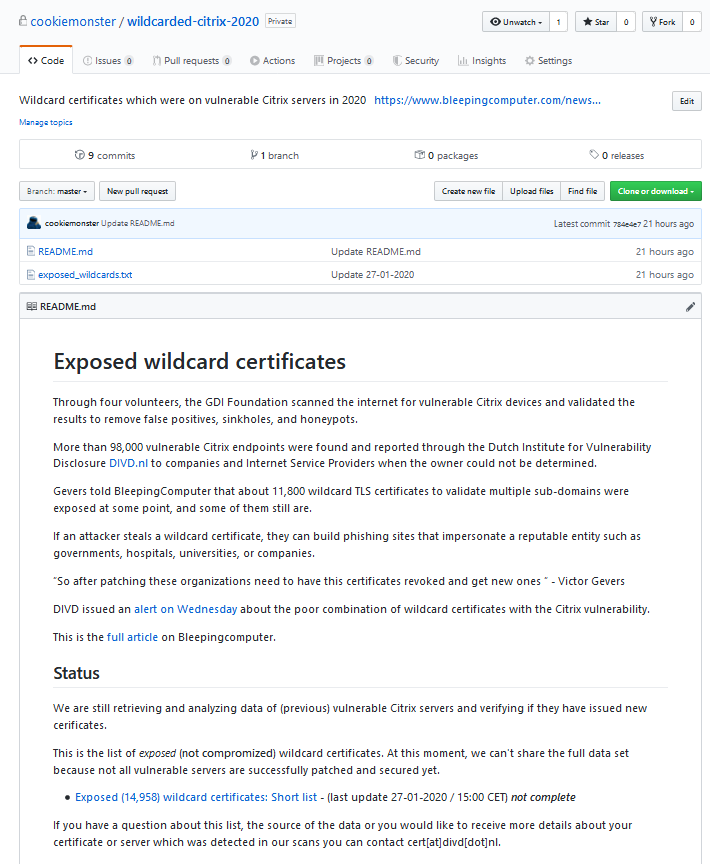The image size is (710, 864).
Task: Switch to the Code tab
Action: click(x=46, y=61)
